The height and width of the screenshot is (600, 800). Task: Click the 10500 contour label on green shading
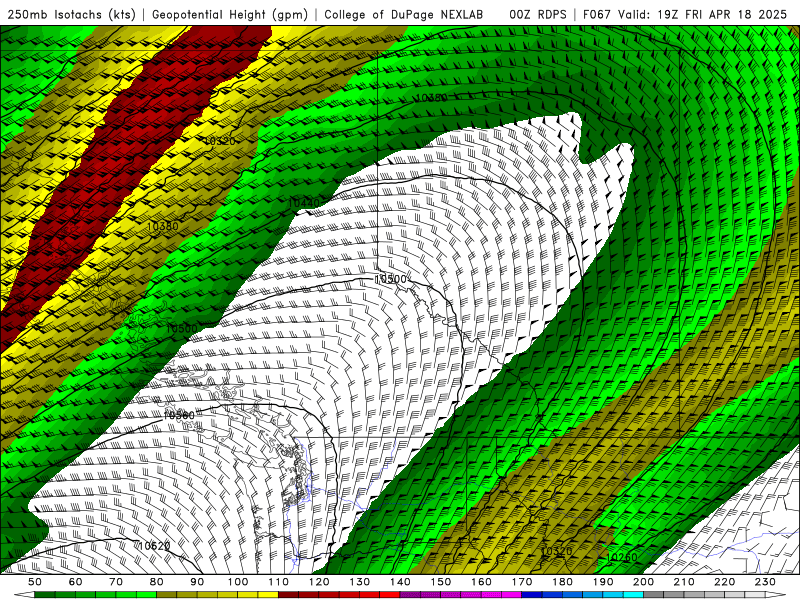[181, 329]
